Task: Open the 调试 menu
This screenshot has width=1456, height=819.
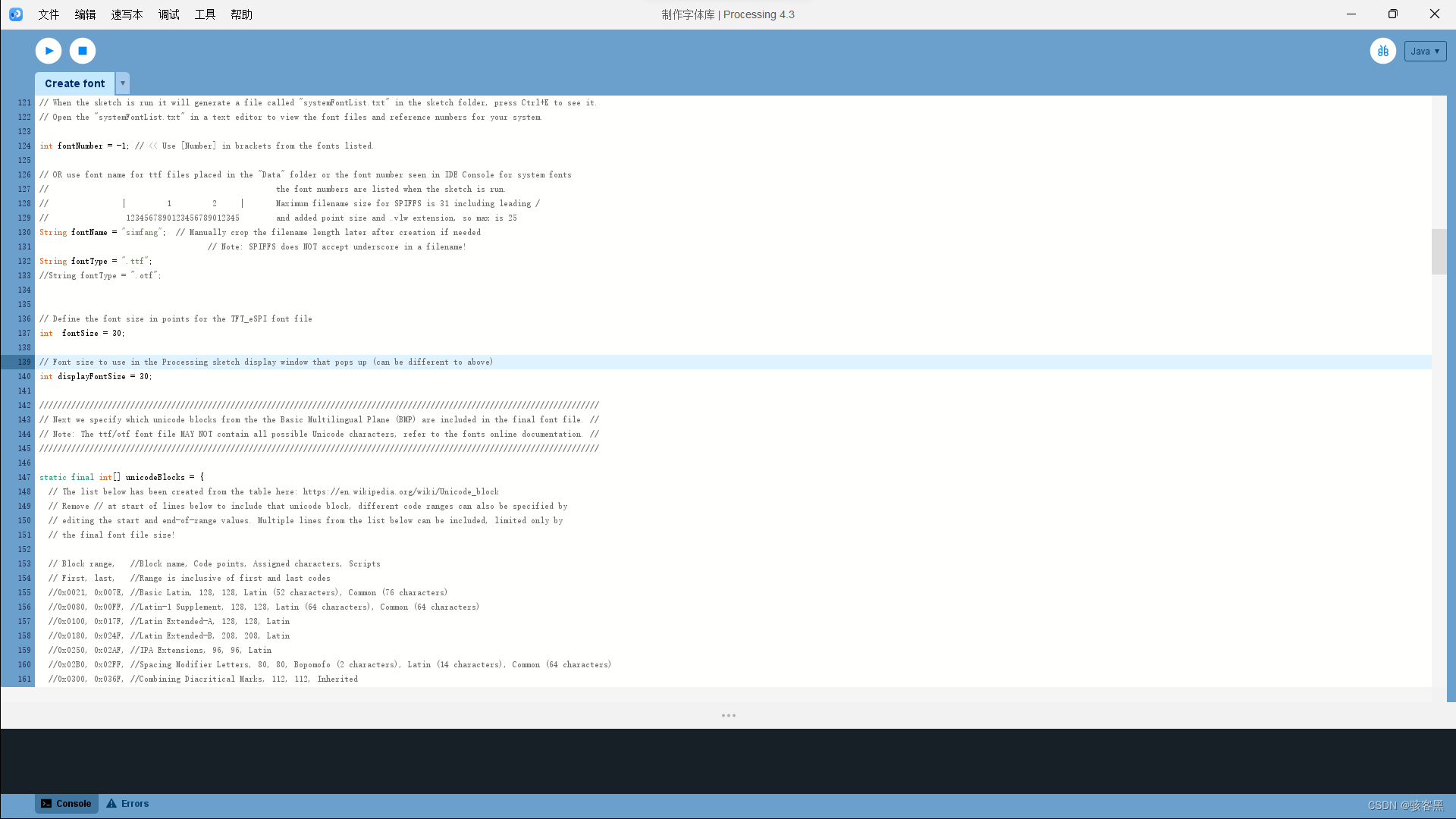Action: pos(168,14)
